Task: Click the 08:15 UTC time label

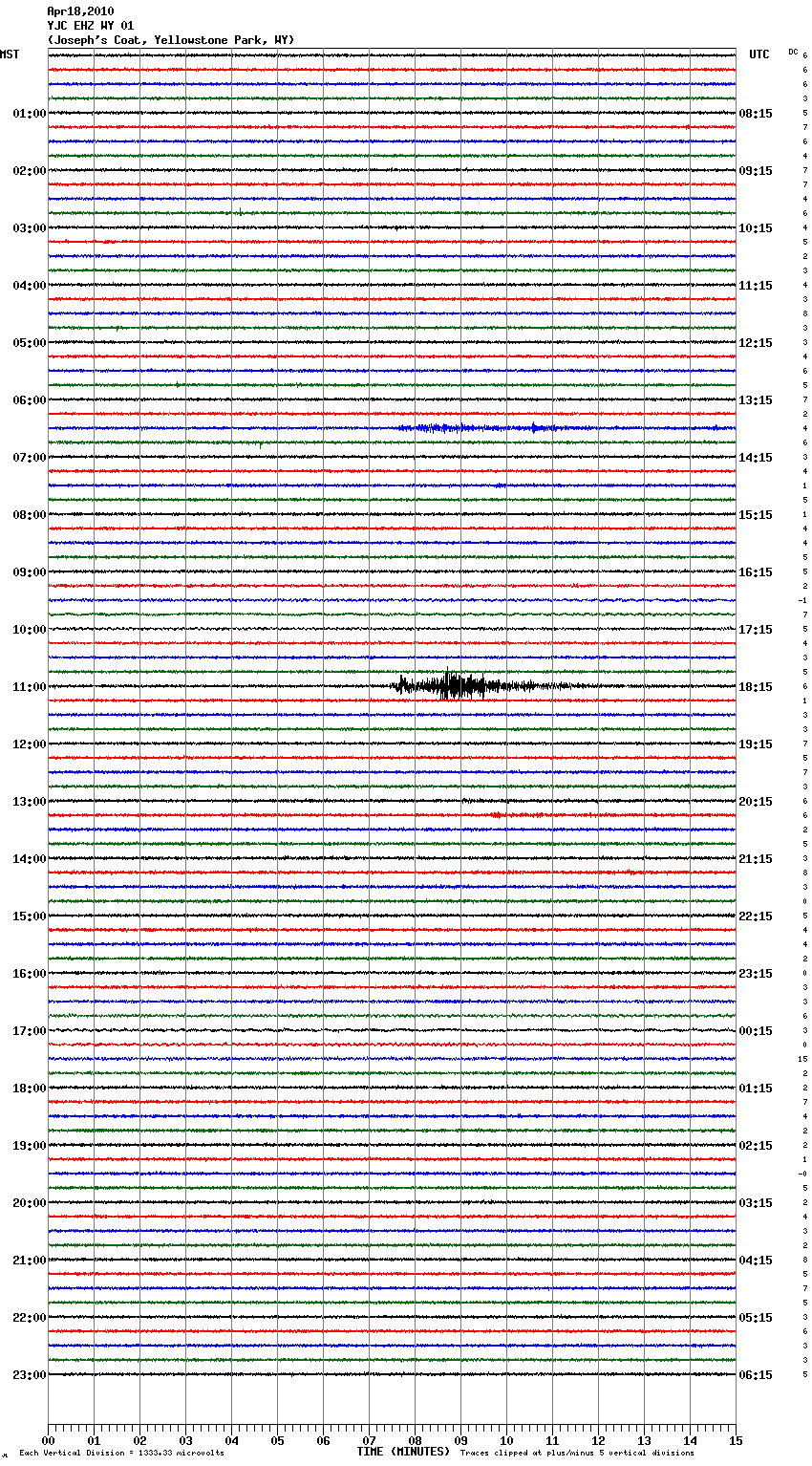Action: pyautogui.click(x=756, y=114)
